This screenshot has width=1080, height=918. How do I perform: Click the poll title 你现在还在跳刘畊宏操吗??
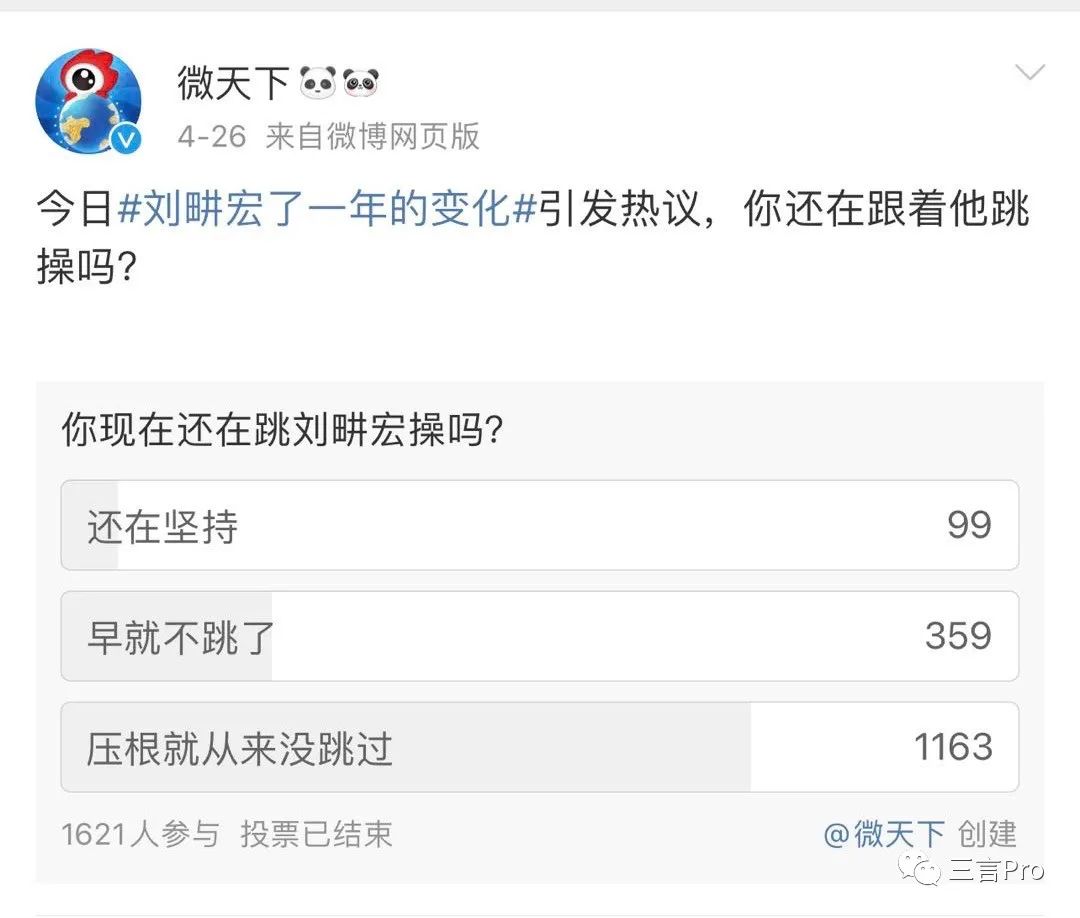pos(282,431)
